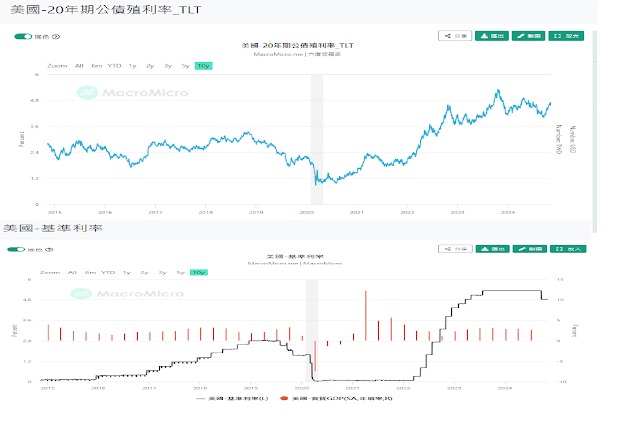This screenshot has height=432, width=640.
Task: Select 5y zoom on the TLT chart
Action: [x=185, y=65]
